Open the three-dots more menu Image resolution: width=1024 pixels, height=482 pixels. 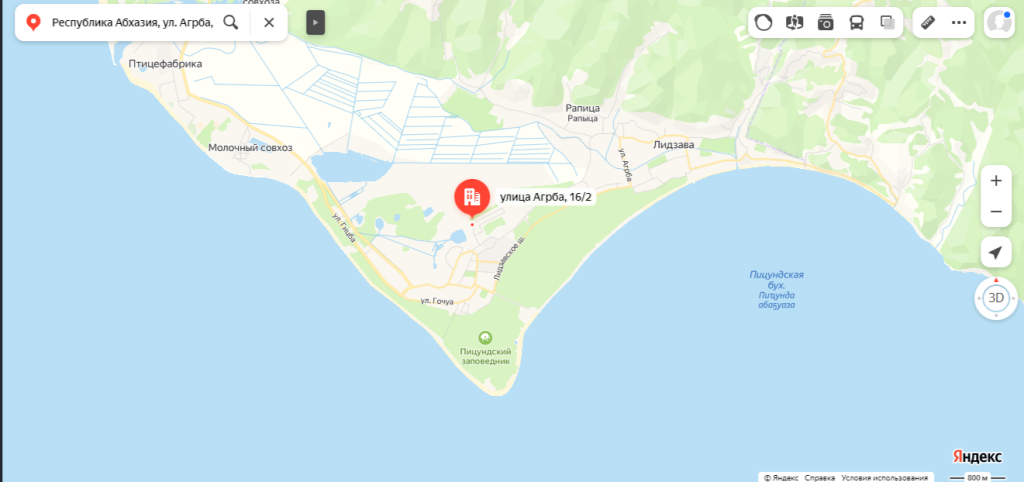tap(959, 23)
